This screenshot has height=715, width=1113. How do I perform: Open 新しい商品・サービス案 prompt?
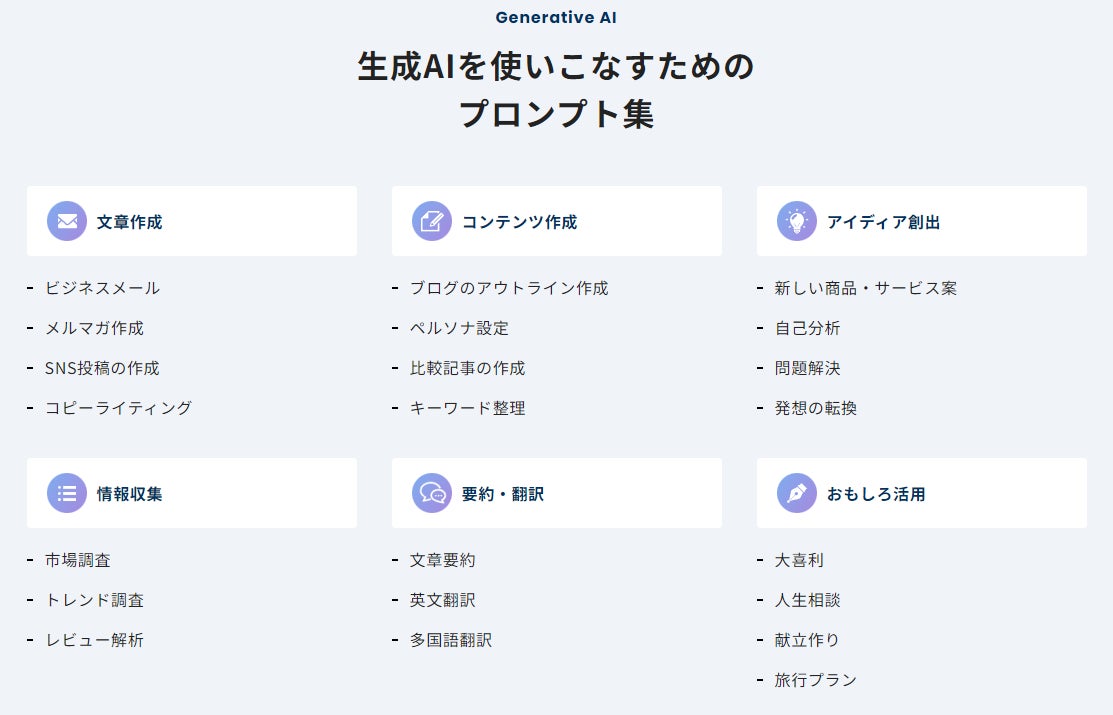pyautogui.click(x=866, y=288)
